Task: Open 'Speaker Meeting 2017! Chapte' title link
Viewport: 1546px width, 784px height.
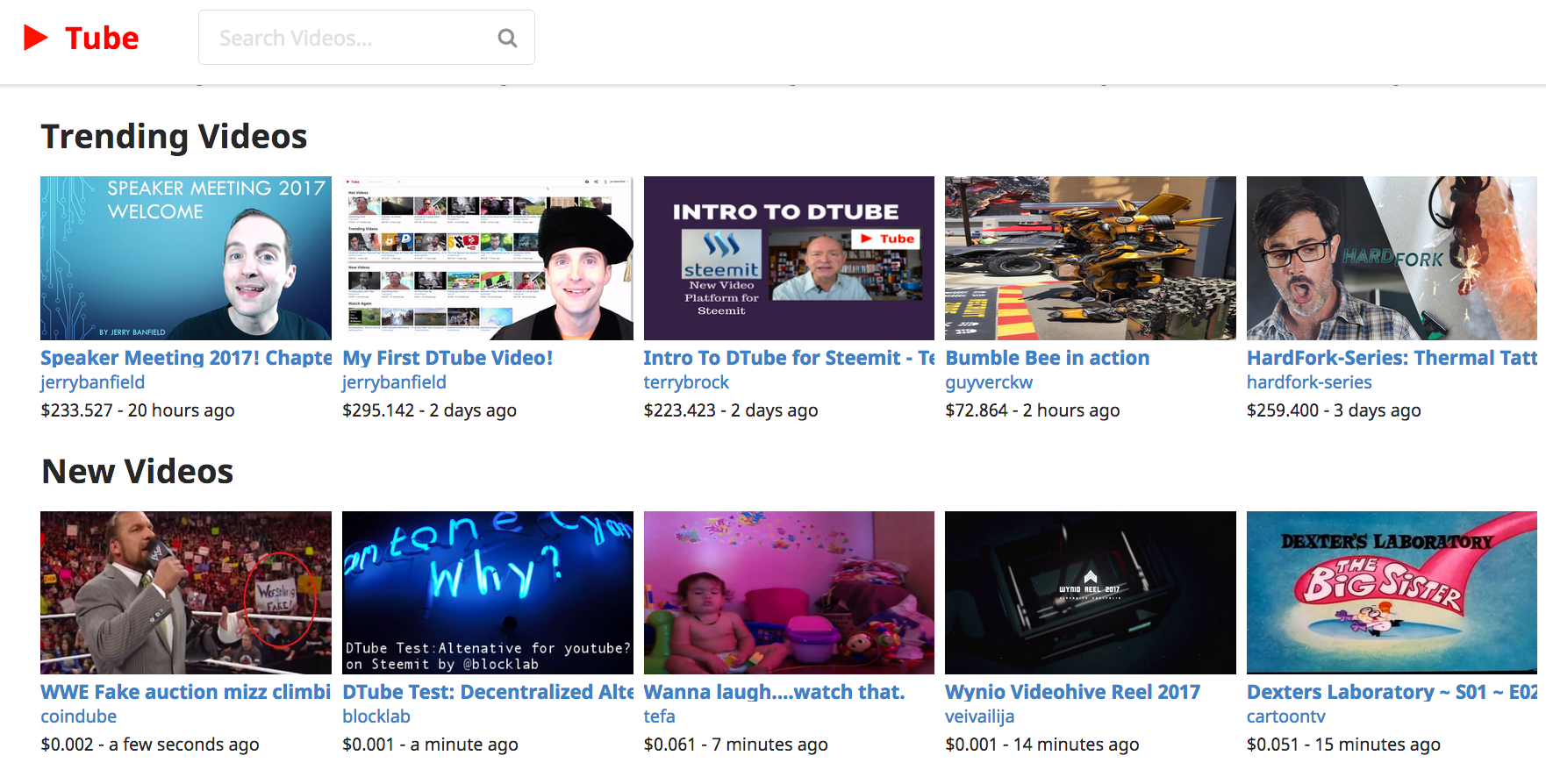Action: 186,358
